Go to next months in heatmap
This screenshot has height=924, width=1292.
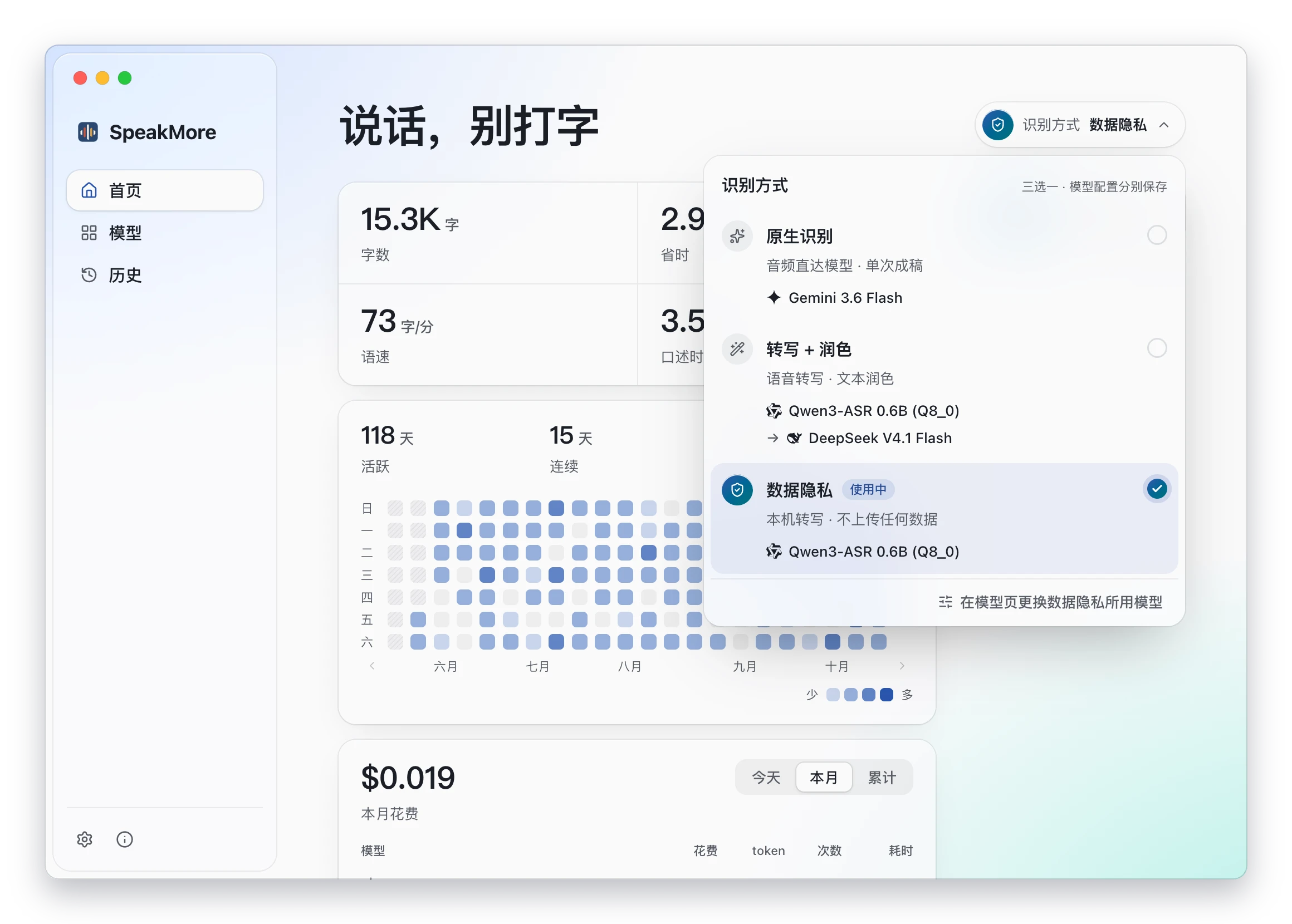902,666
